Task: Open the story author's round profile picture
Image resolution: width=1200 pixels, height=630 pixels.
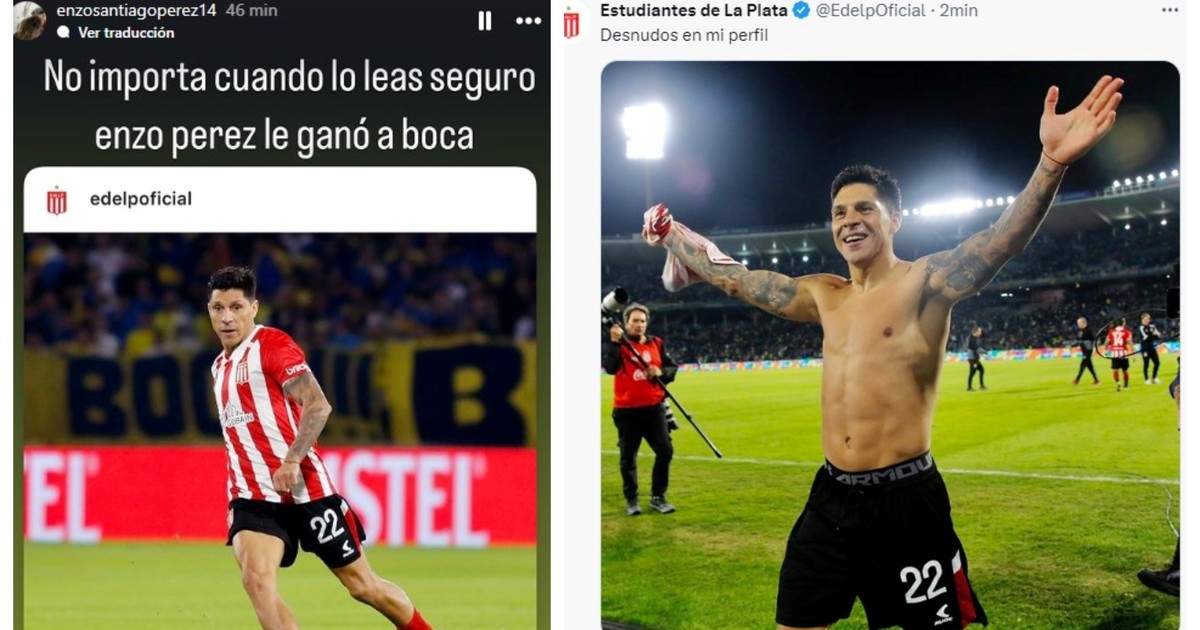Action: [29, 20]
